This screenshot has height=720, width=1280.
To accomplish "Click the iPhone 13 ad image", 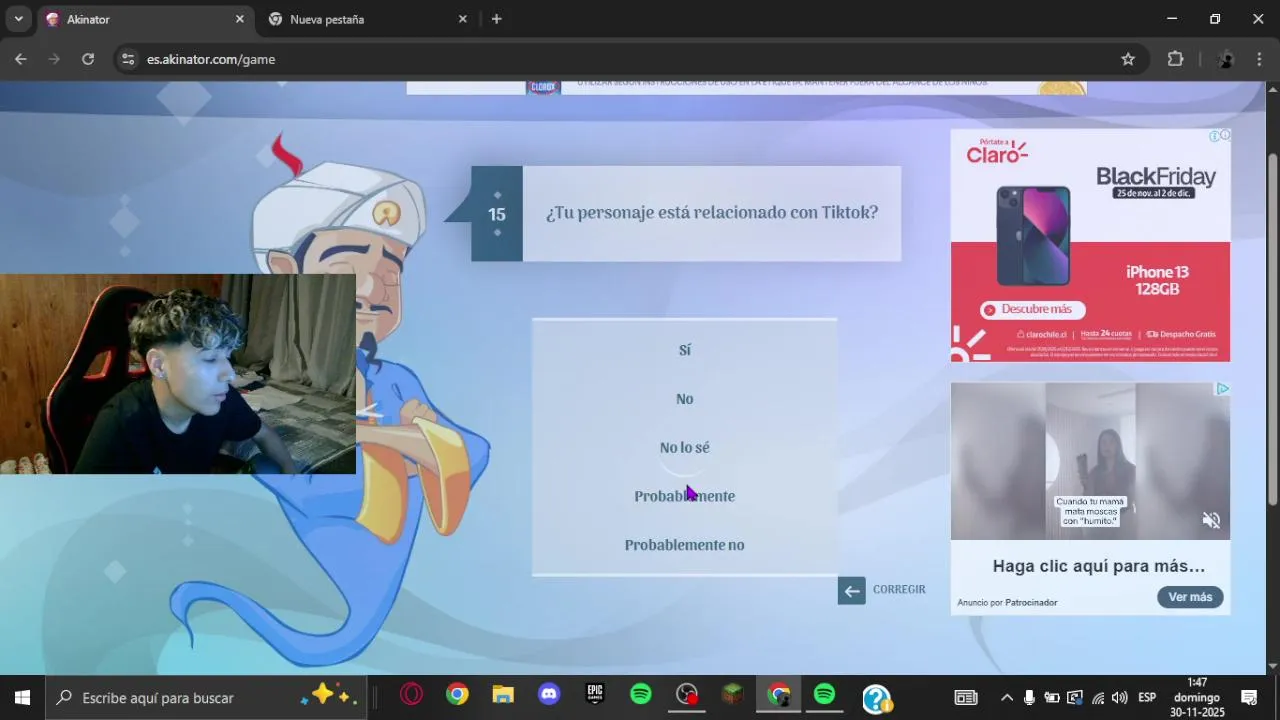I will (x=1033, y=236).
